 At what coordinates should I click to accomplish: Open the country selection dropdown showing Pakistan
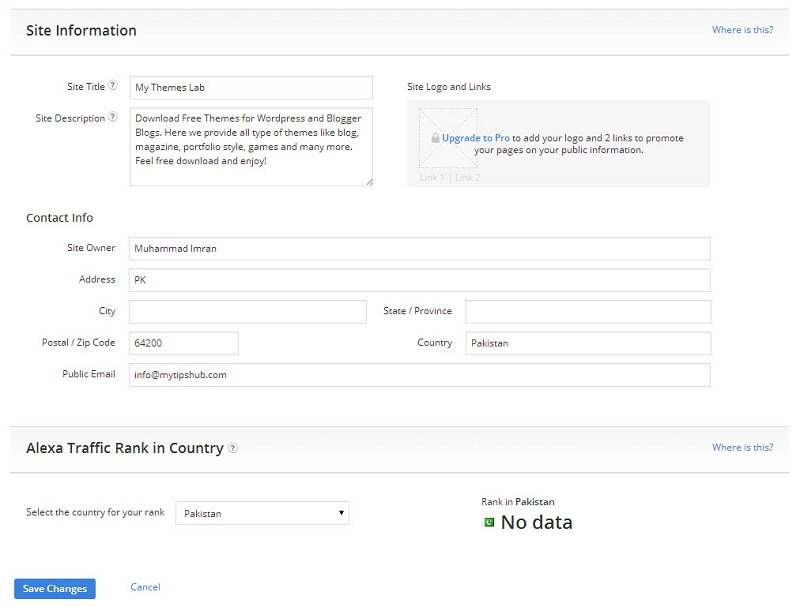[x=343, y=513]
